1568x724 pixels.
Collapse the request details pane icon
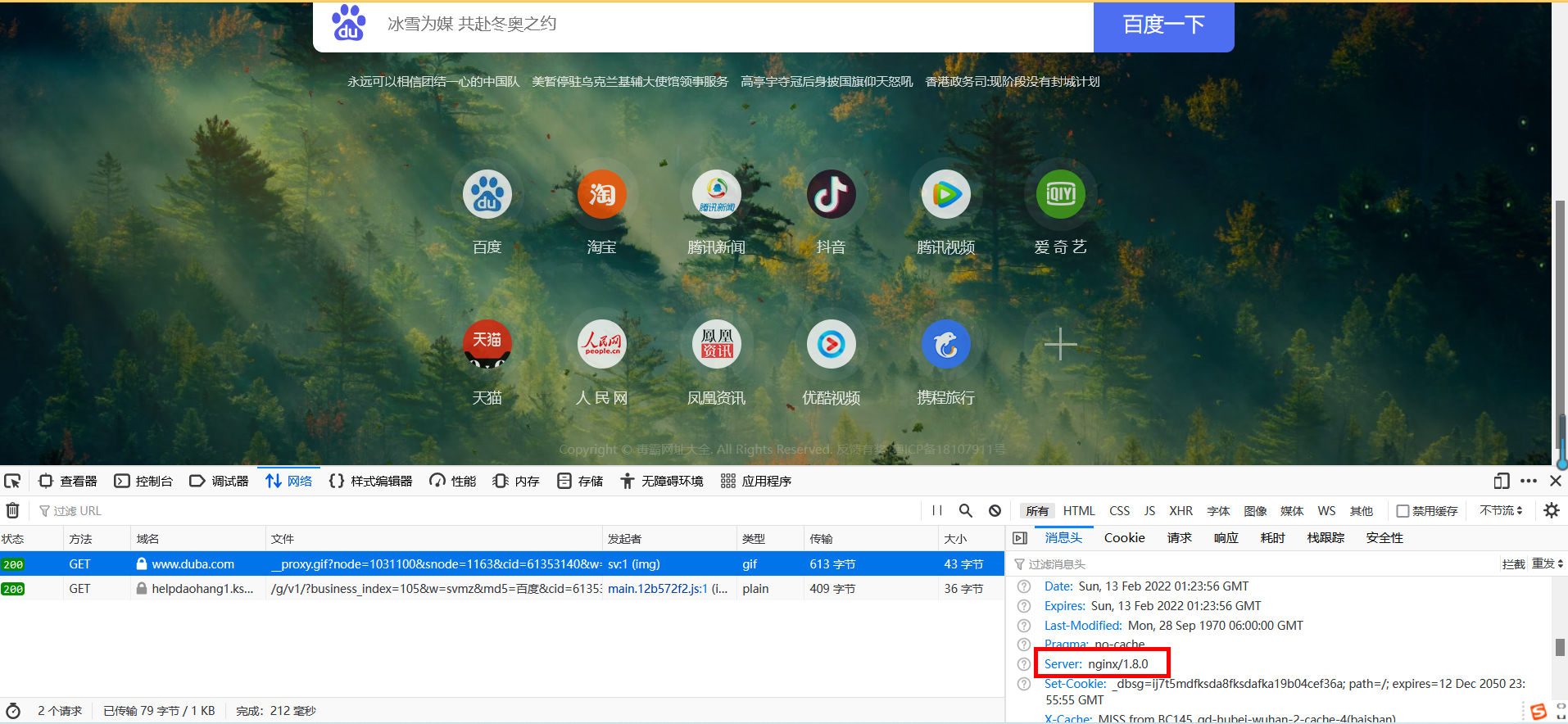(1020, 538)
